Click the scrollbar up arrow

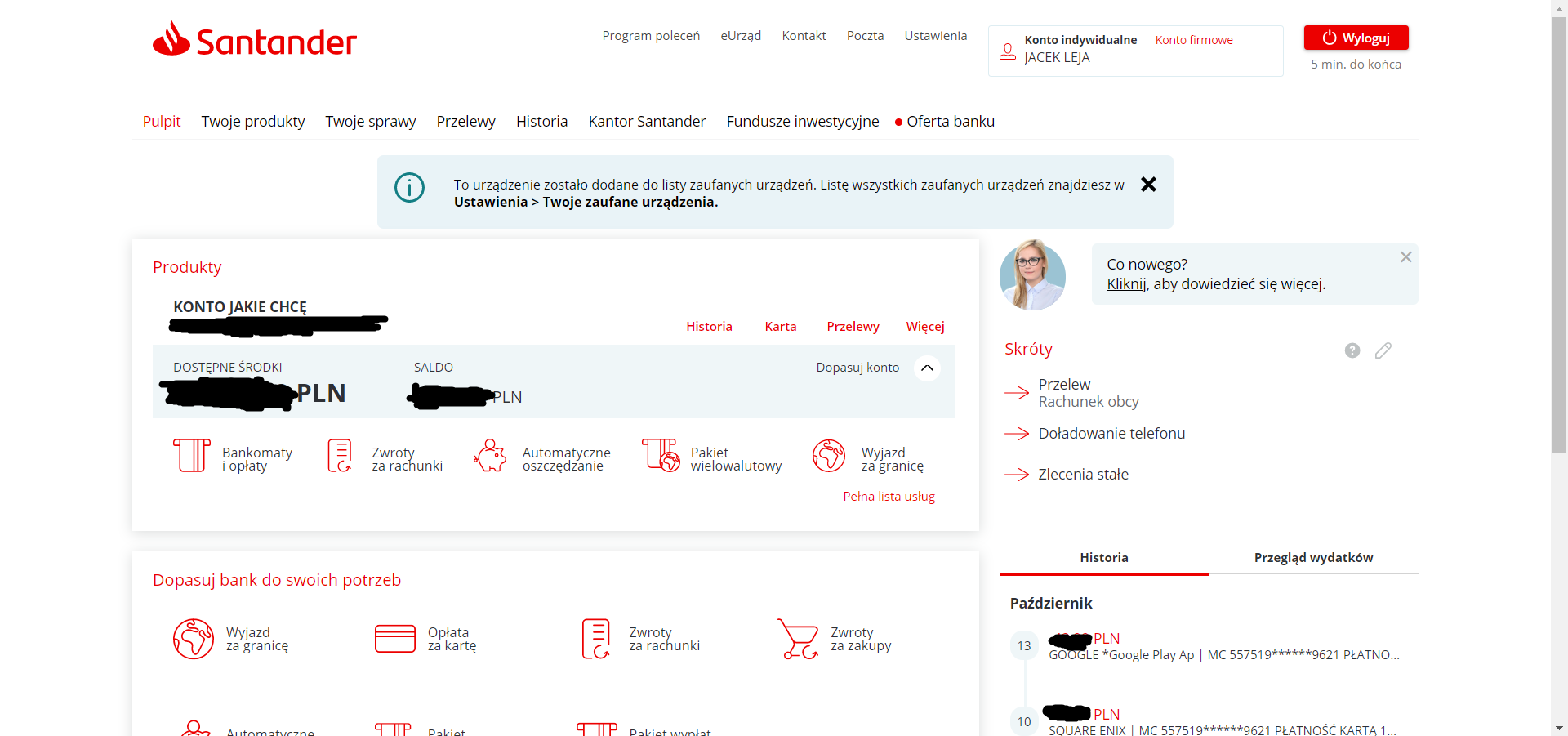1559,7
